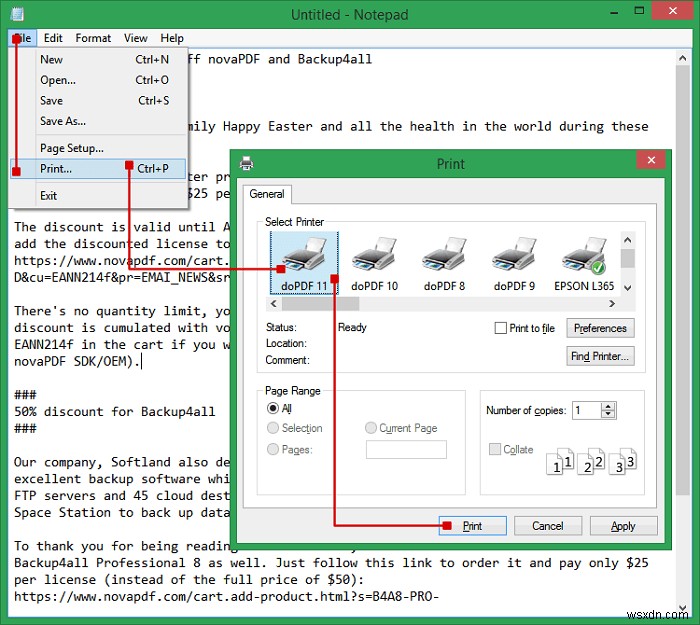Open the File menu
This screenshot has width=700, height=625.
pos(22,38)
